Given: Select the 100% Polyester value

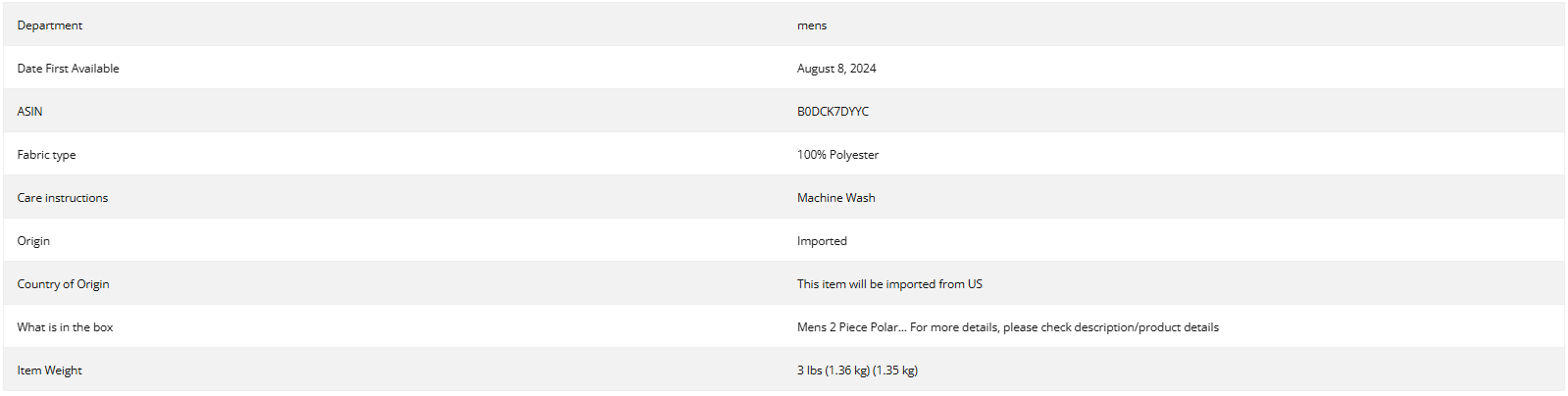Looking at the screenshot, I should [837, 155].
